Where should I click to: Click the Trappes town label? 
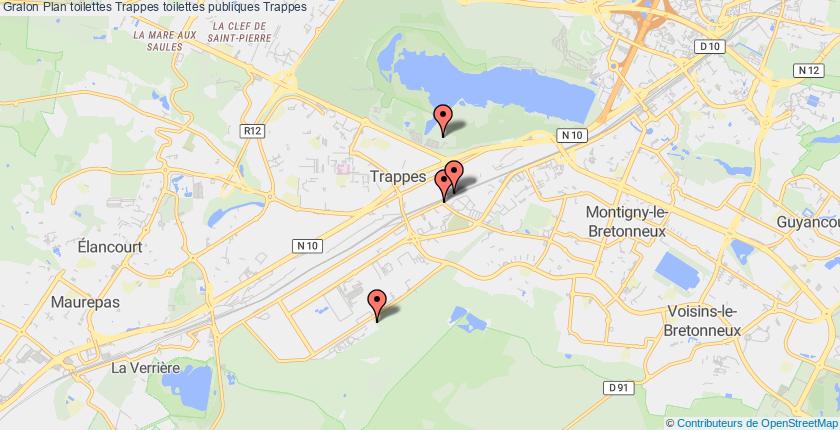399,177
